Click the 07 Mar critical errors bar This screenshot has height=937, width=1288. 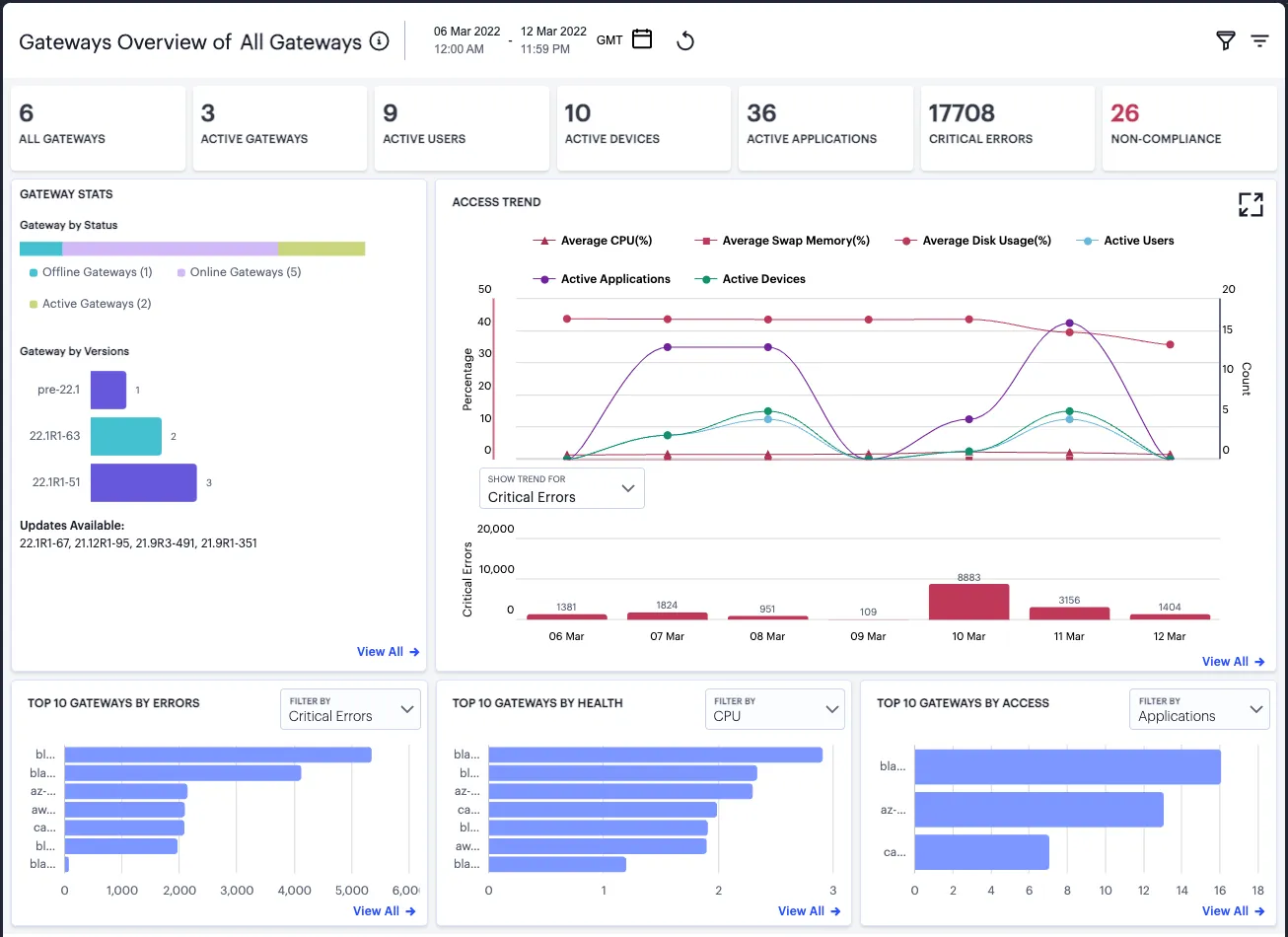coord(668,615)
